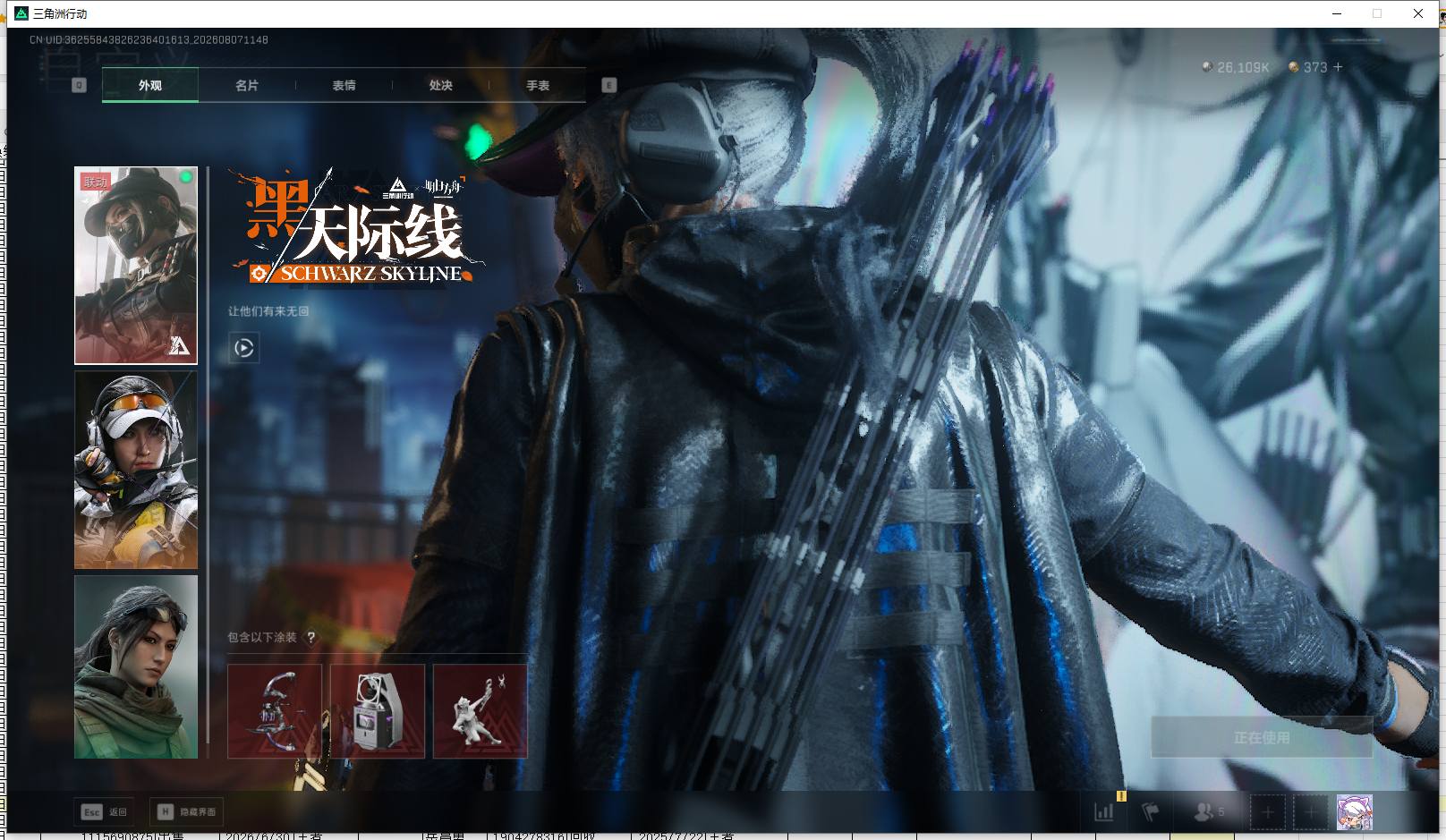
Task: Click the 373 gold currency amount
Action: click(1315, 67)
